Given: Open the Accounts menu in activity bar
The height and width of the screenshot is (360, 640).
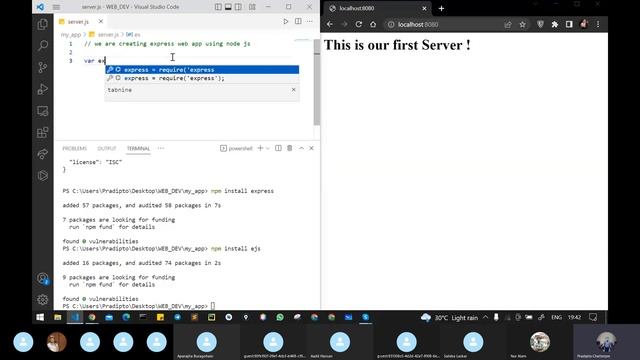Looking at the screenshot, I should coord(42,278).
